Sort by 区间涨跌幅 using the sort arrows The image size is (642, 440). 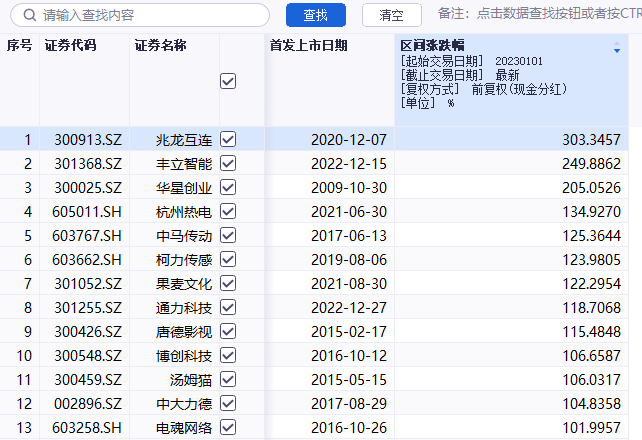tap(617, 47)
